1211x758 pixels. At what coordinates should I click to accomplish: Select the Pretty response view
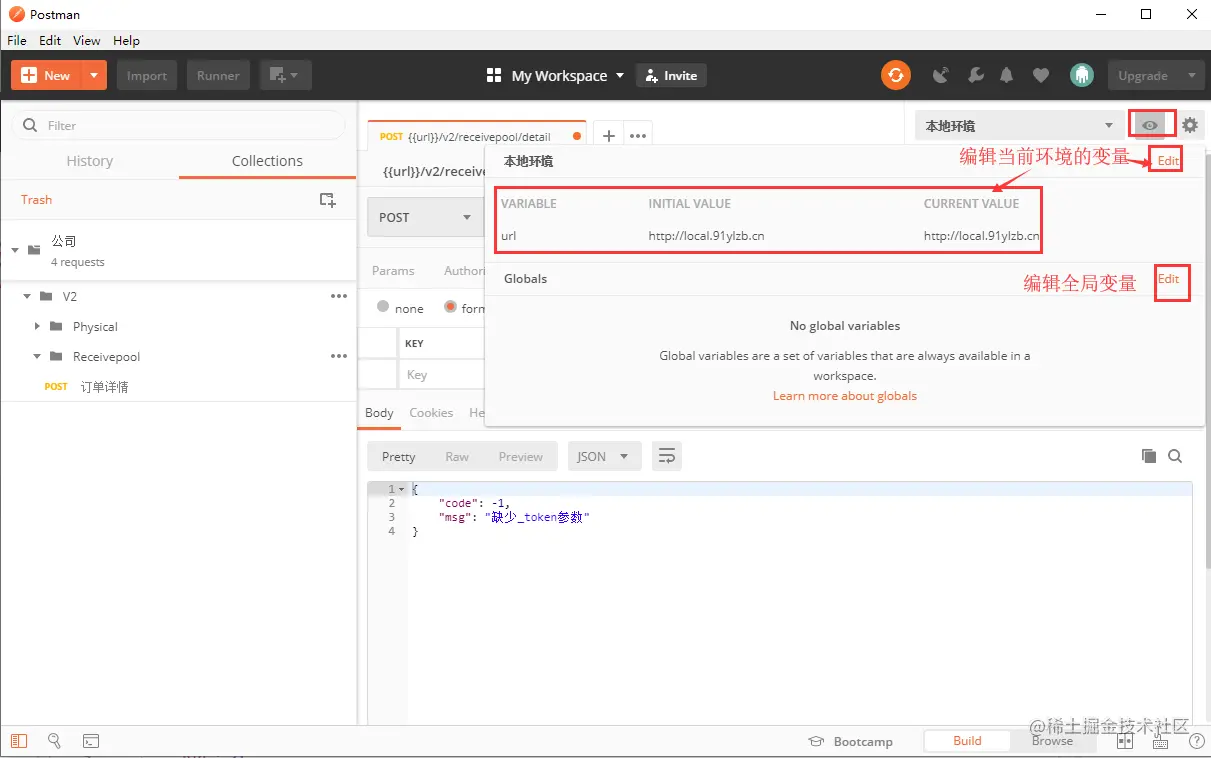coord(398,457)
